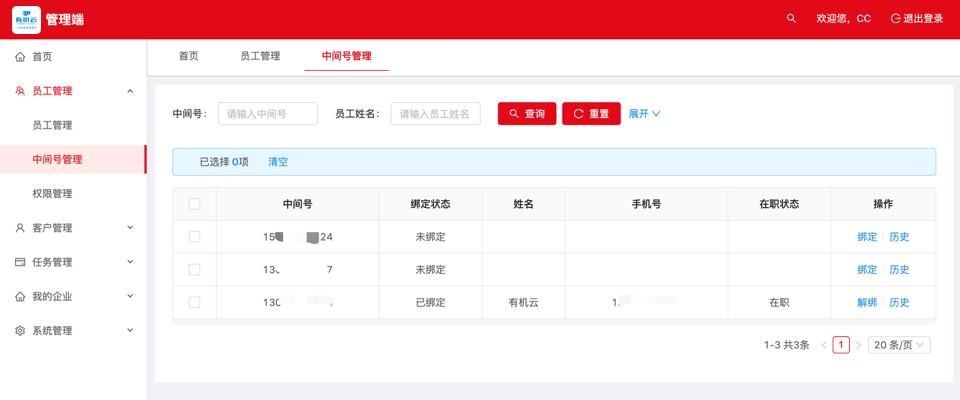Switch to the 员工管理 tab
This screenshot has width=960, height=400.
[x=260, y=56]
